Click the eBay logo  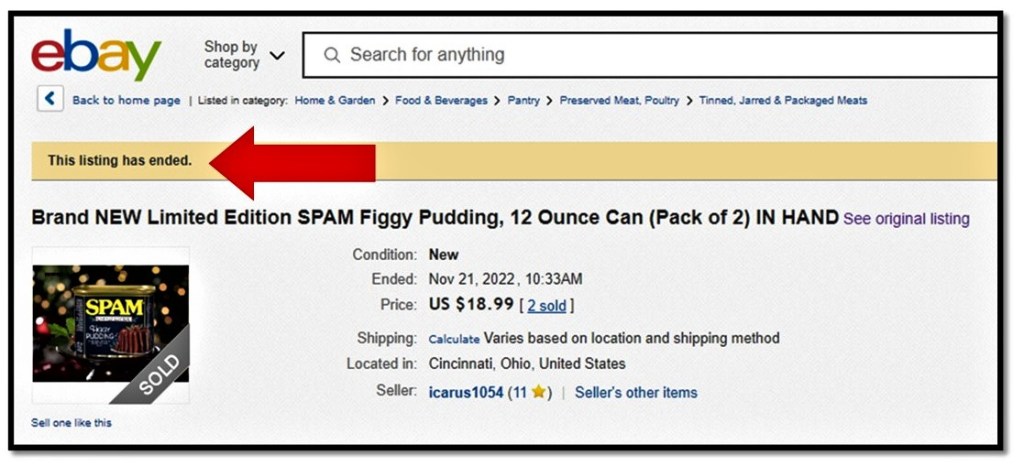pyautogui.click(x=96, y=54)
